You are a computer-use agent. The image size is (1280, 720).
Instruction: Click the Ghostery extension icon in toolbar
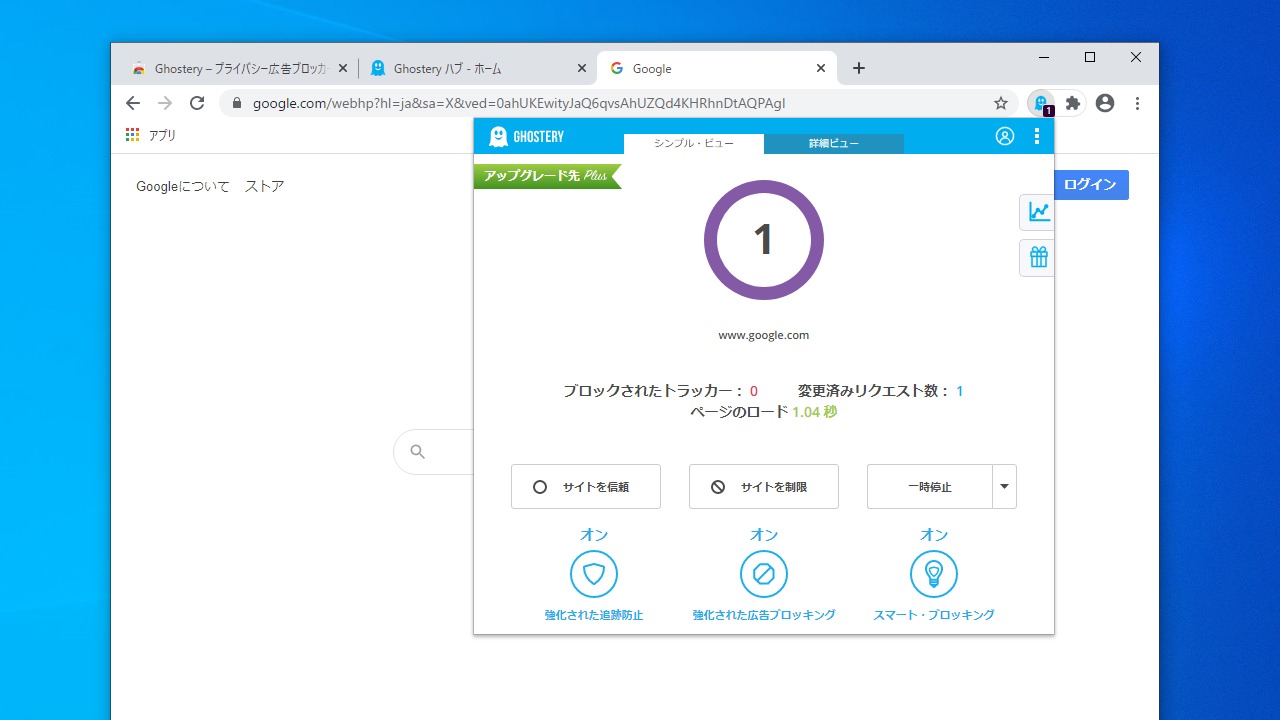pos(1042,103)
